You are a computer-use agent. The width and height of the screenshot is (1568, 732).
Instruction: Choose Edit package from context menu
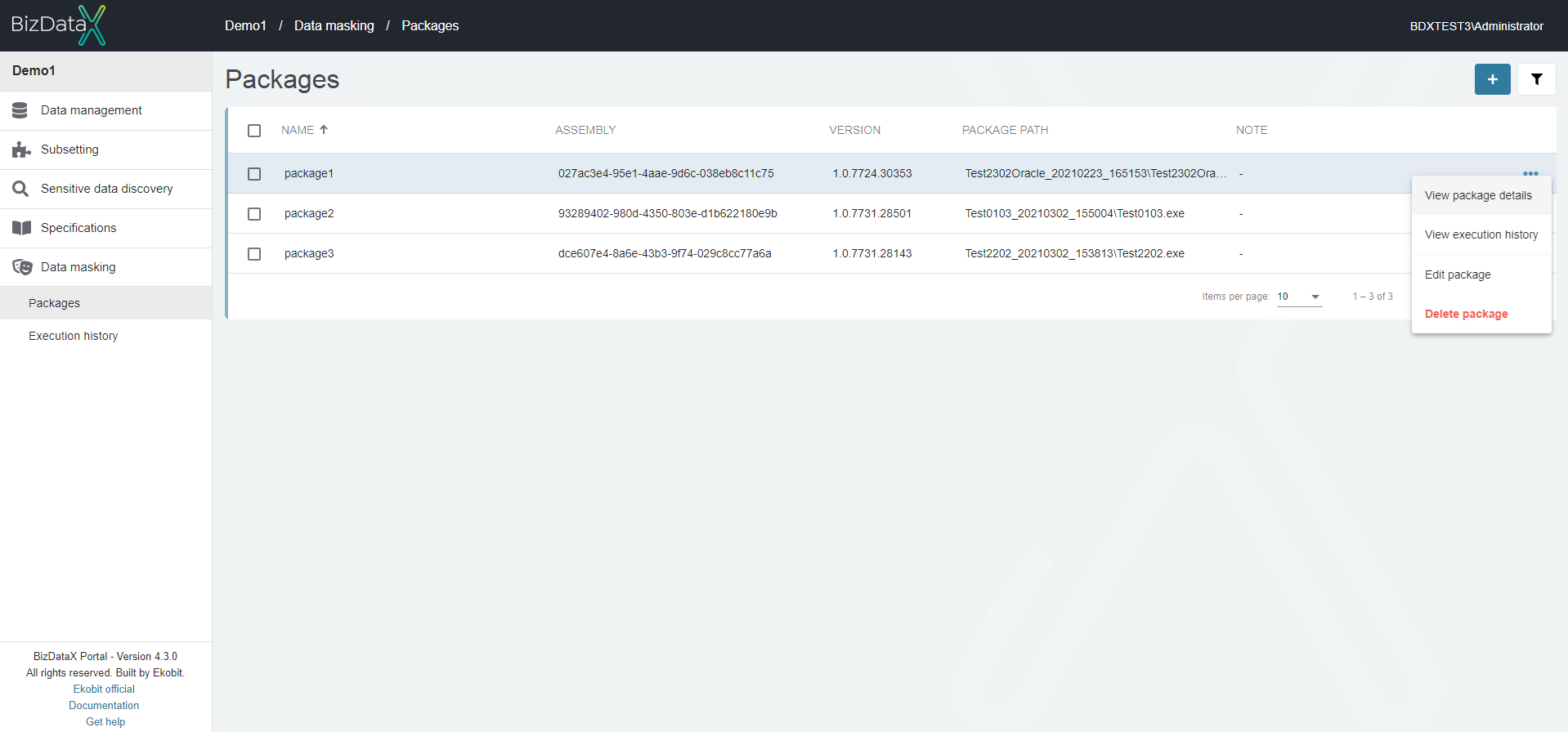point(1481,274)
